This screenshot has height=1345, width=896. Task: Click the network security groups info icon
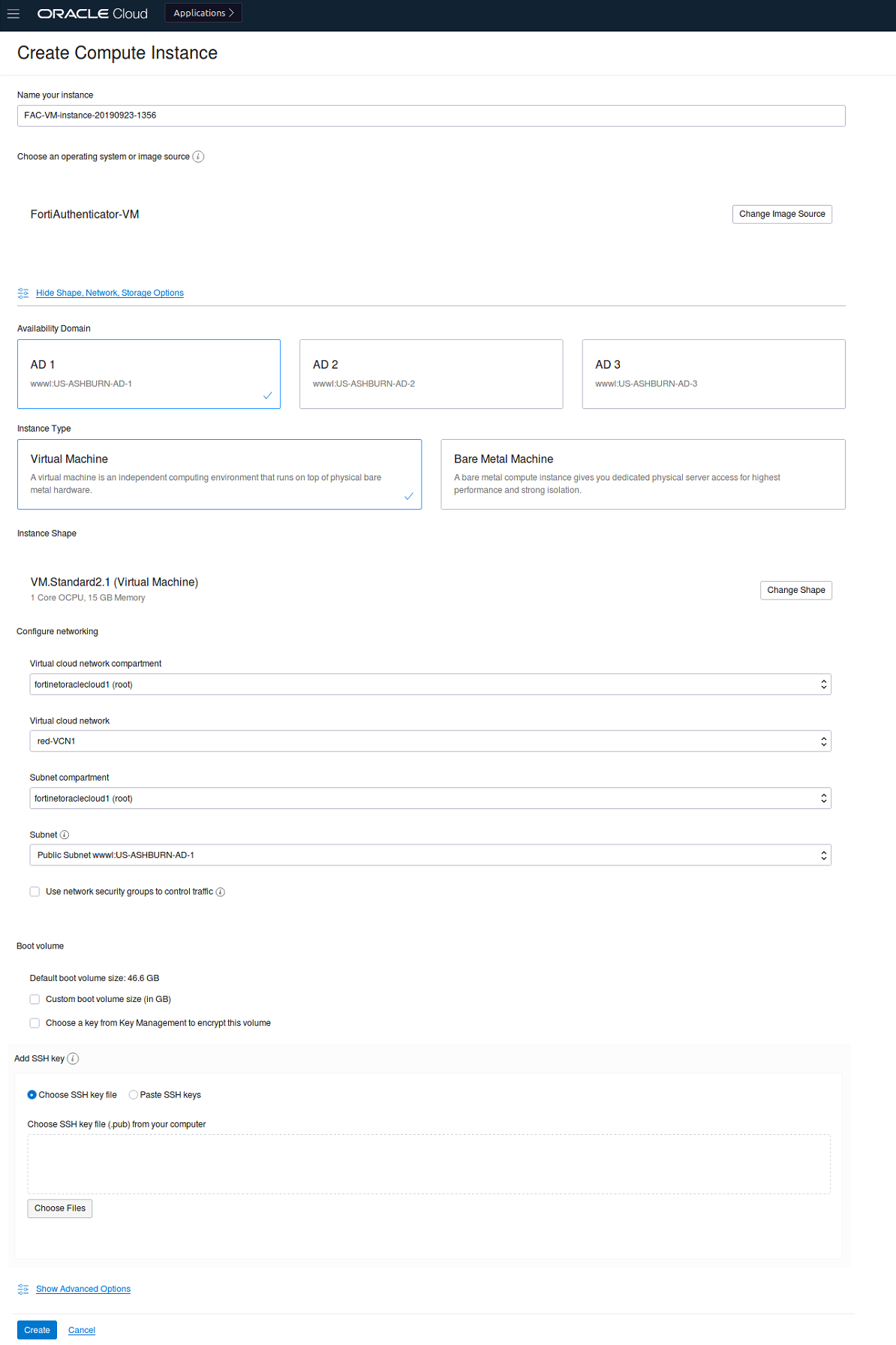coord(221,892)
